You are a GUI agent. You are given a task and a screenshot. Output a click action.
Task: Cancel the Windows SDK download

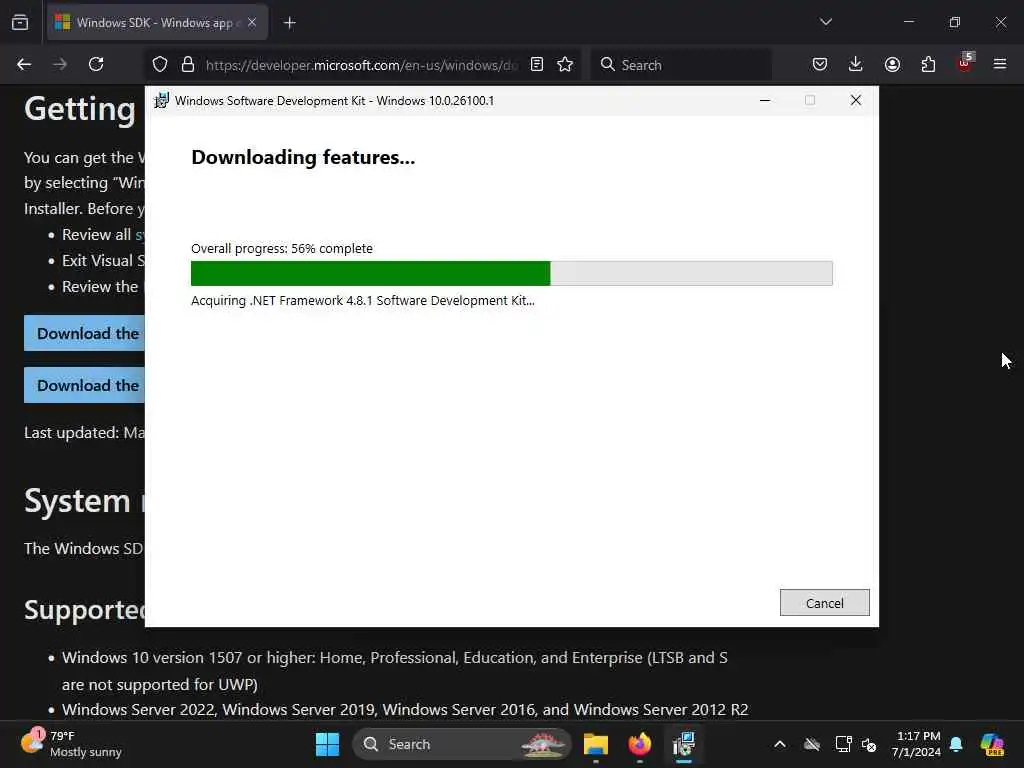(824, 603)
